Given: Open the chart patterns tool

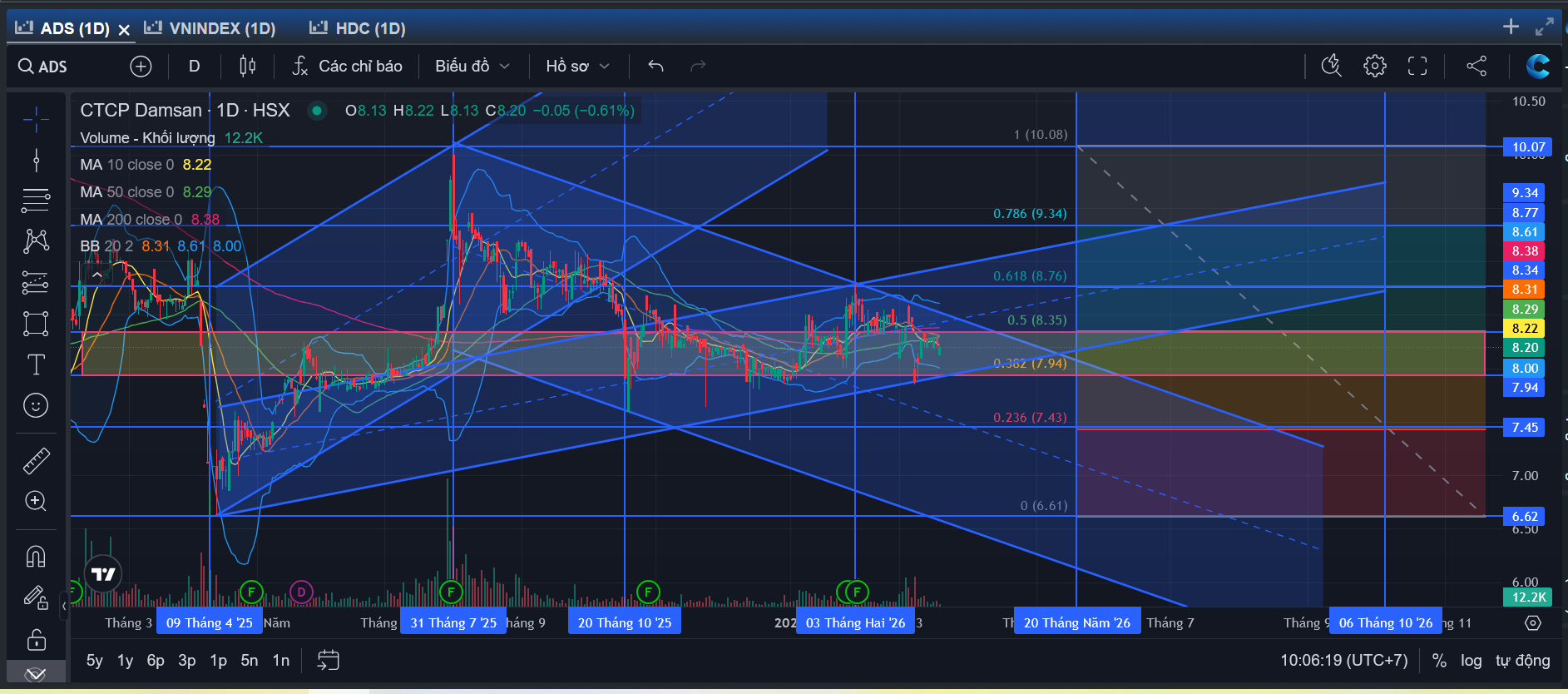Looking at the screenshot, I should [x=36, y=241].
